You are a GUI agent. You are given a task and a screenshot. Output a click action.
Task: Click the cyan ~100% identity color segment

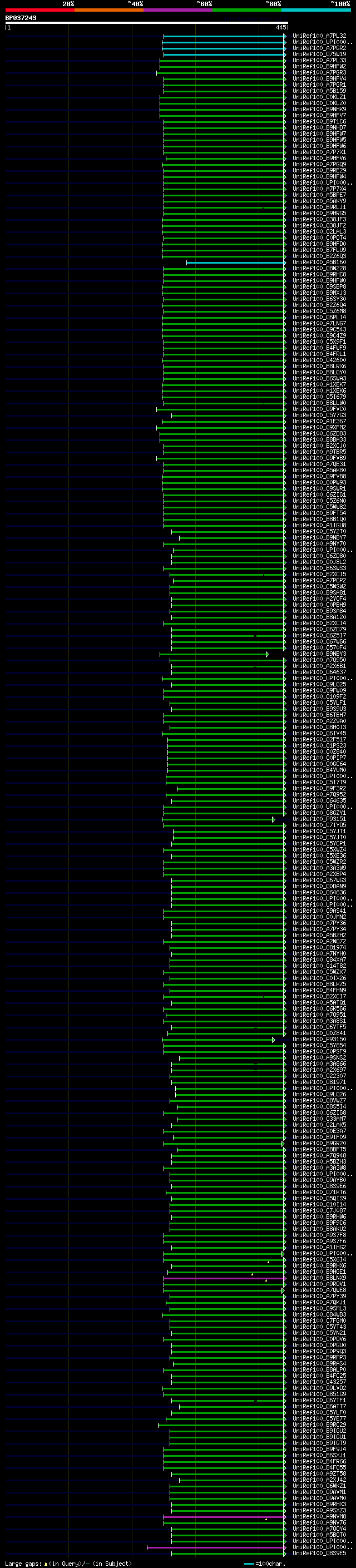click(x=317, y=10)
